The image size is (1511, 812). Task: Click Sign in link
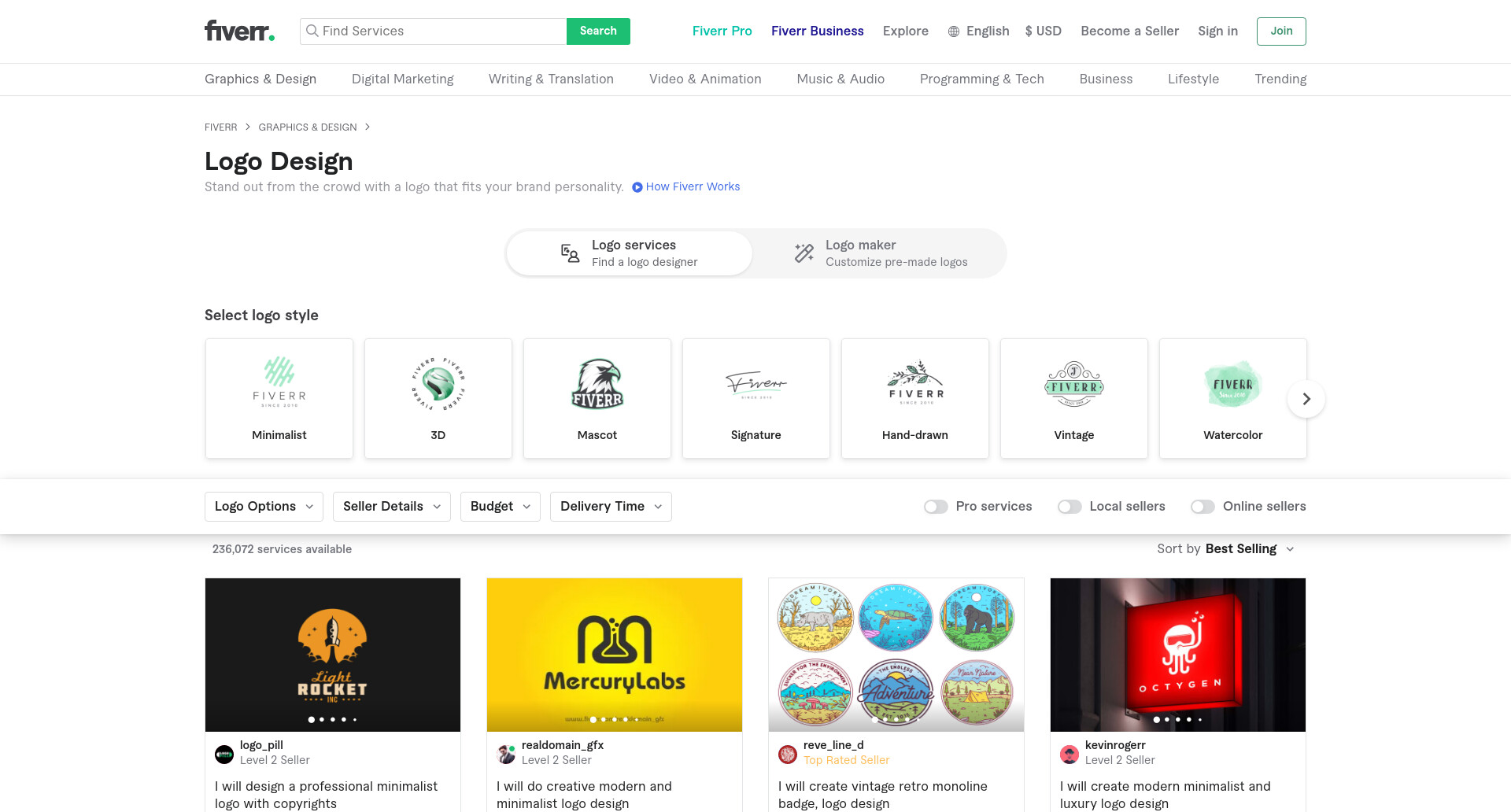tap(1217, 31)
